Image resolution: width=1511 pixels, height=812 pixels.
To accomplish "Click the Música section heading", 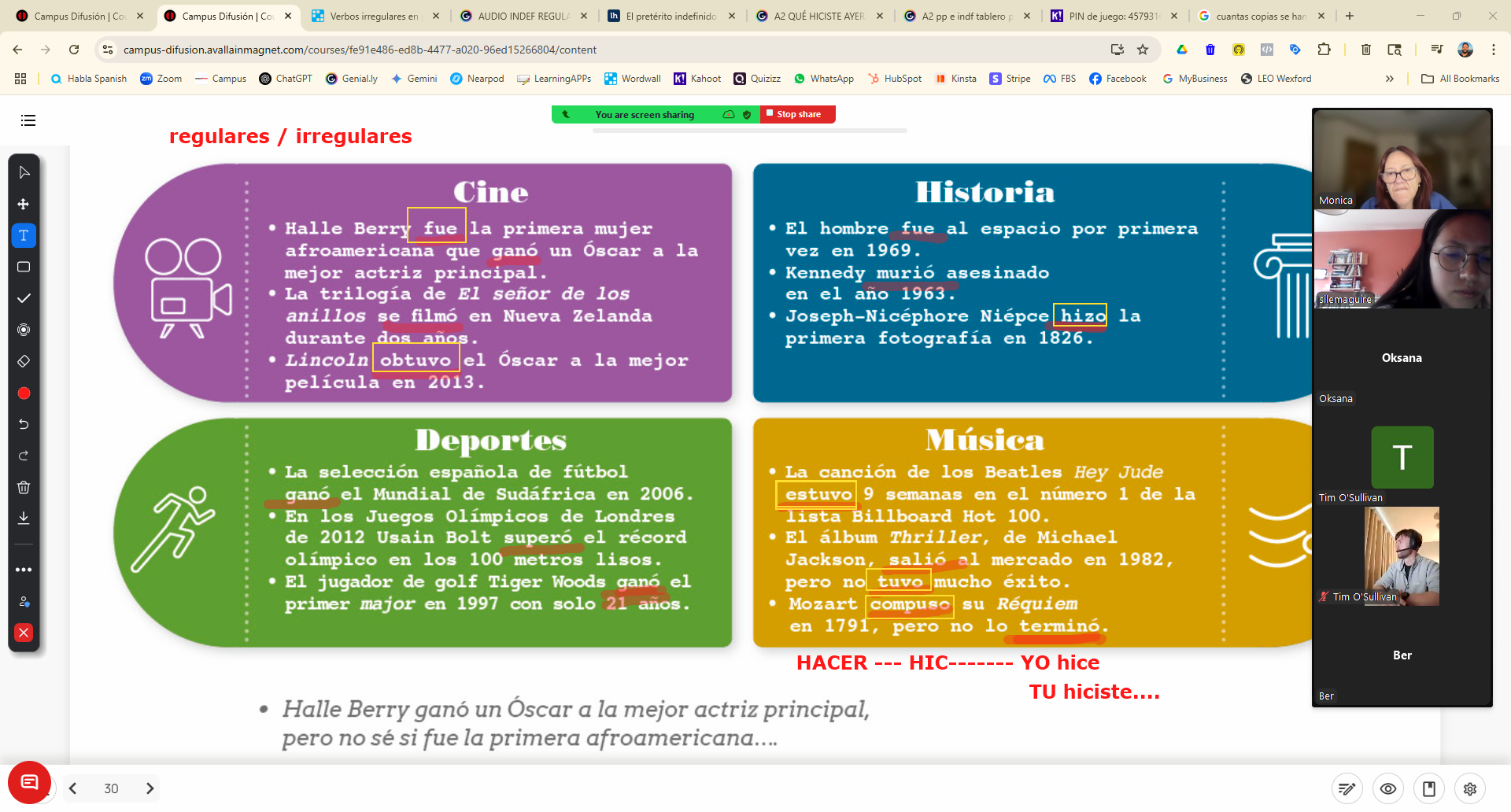I will pos(985,440).
